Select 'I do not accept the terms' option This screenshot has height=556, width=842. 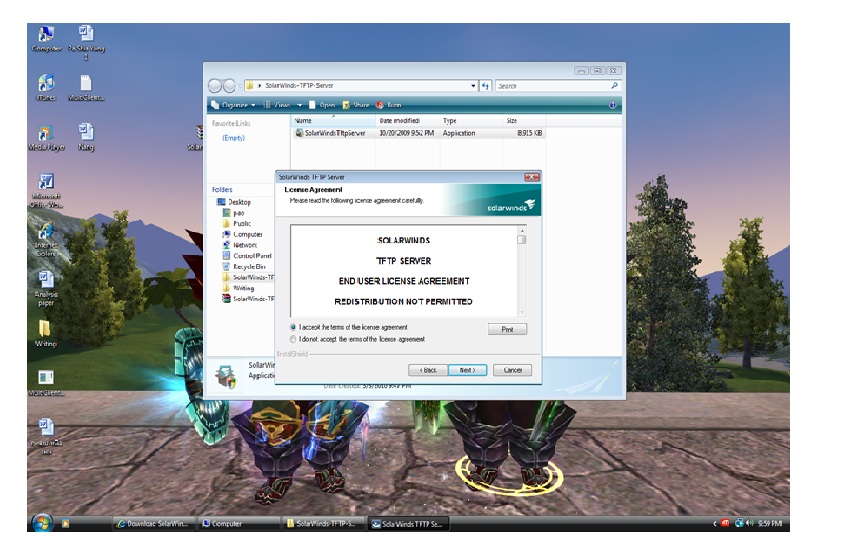pos(293,339)
